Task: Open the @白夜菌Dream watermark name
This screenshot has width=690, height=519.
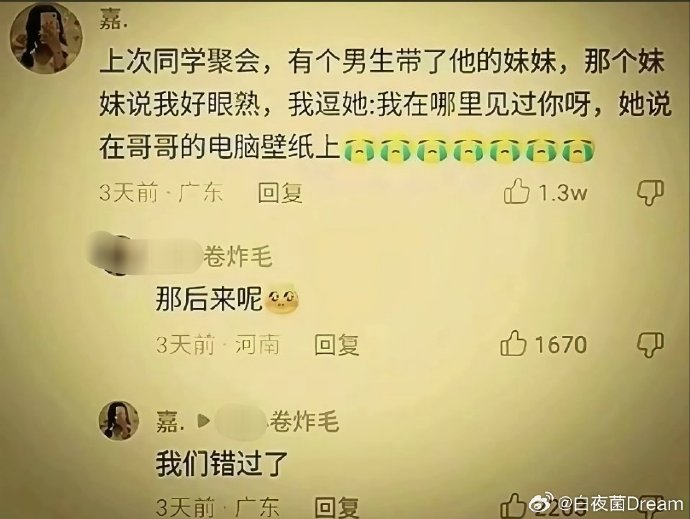Action: (x=620, y=504)
